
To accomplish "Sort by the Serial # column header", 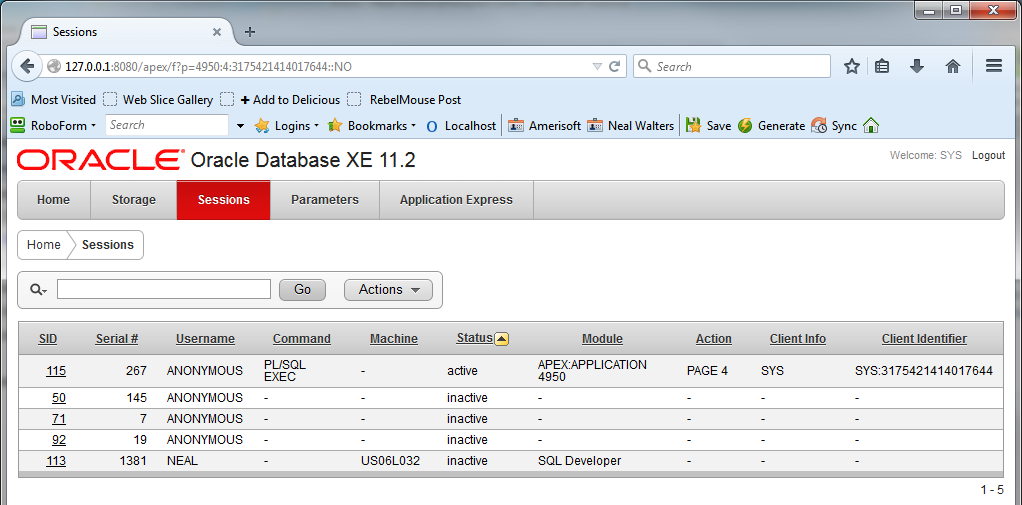I will click(x=117, y=339).
